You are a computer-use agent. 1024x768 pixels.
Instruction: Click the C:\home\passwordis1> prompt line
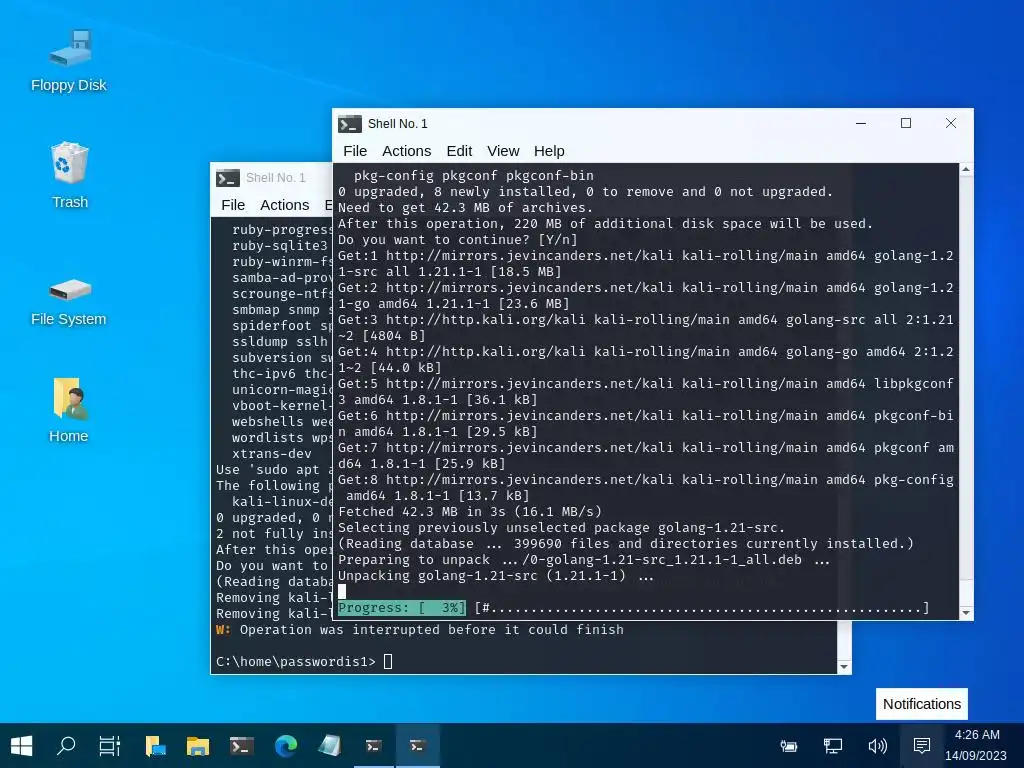coord(296,662)
